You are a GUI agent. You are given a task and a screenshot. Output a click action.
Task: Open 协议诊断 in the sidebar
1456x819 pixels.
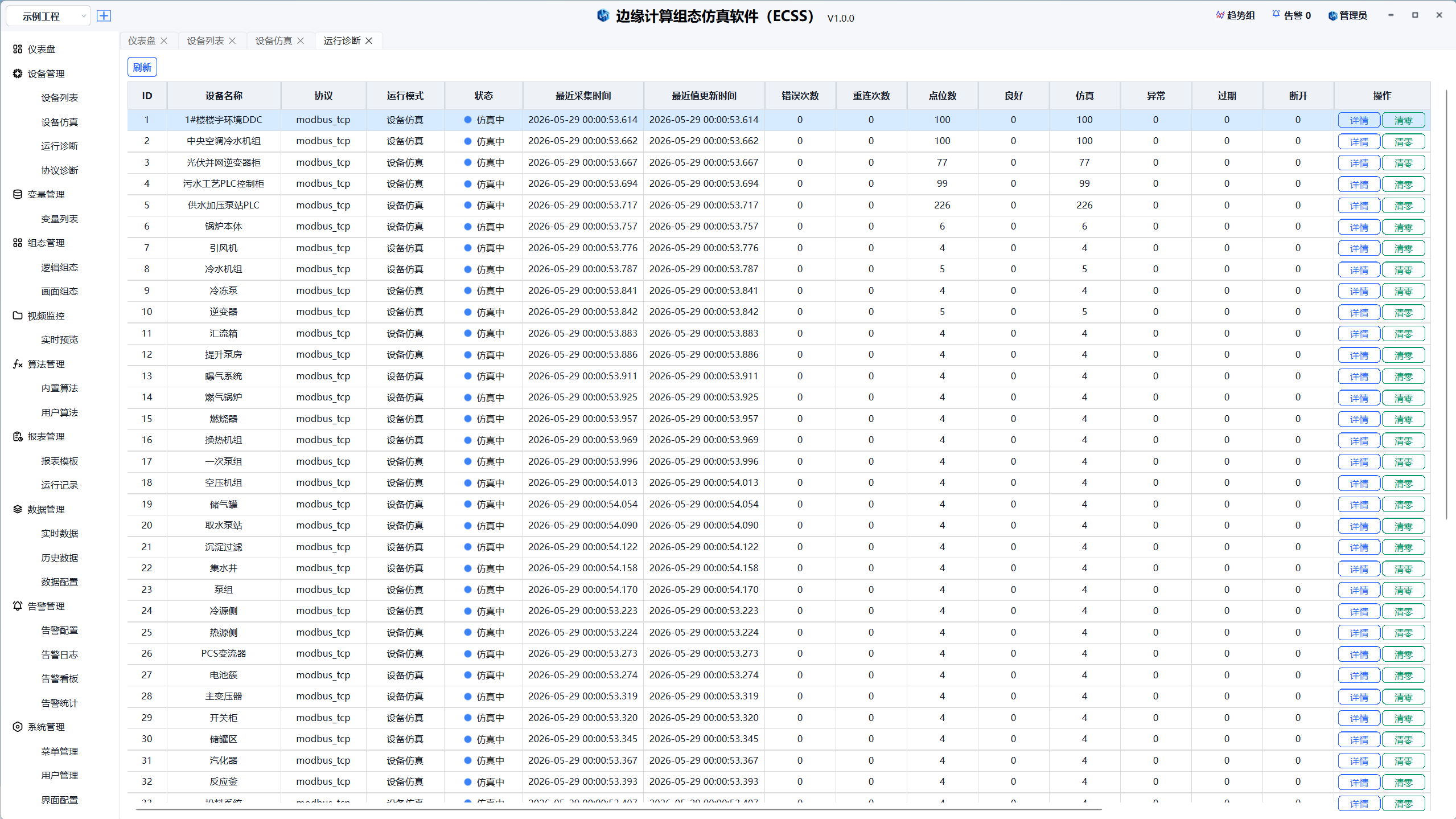60,170
